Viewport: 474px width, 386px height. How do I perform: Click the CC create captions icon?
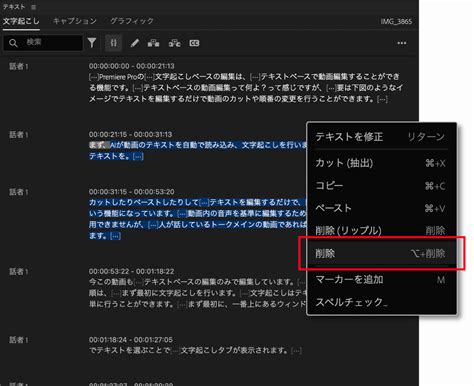coord(194,43)
